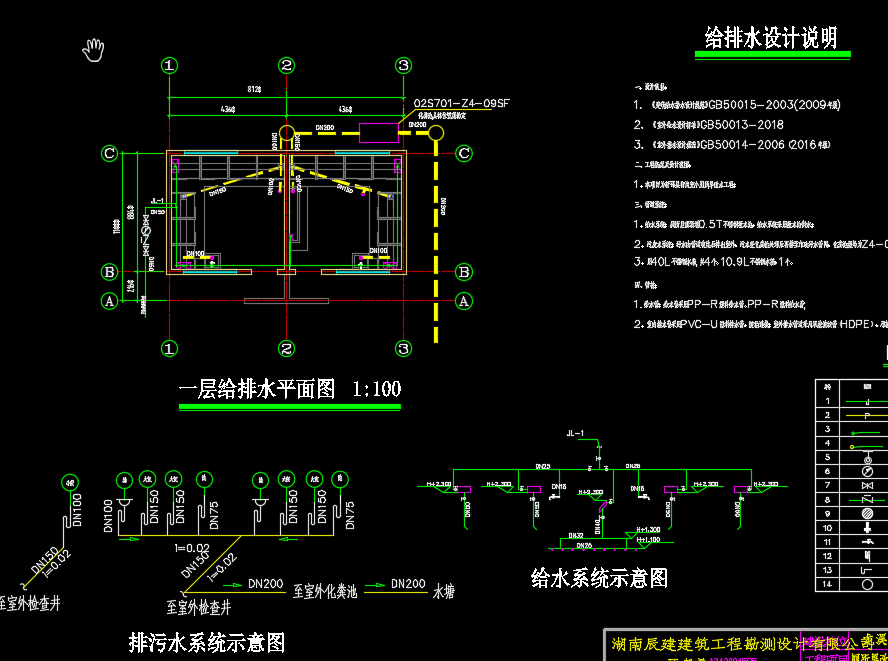
Task: Select the standard line GB50015-2003(2009版)
Action: 737,105
